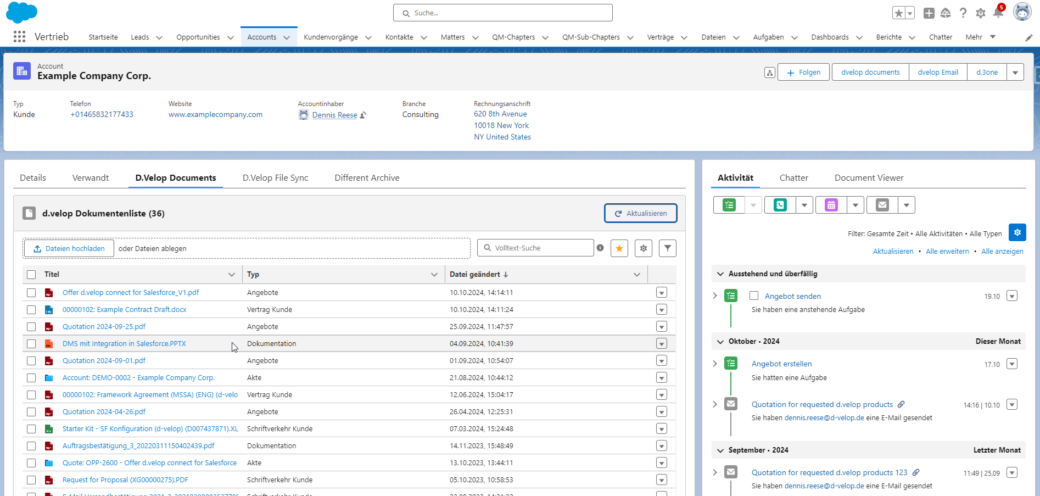Click the global Suche search box
Screen dimensions: 1040x496
(x=502, y=13)
